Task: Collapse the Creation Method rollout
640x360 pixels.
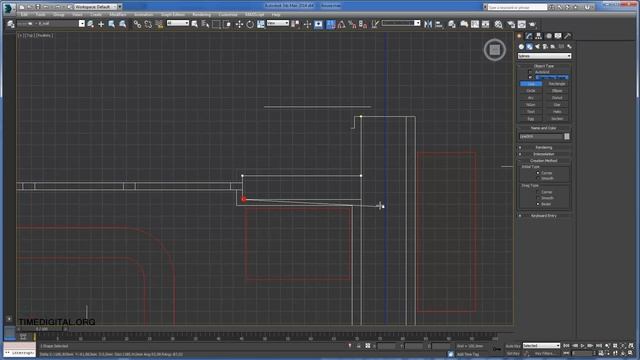Action: [x=544, y=161]
